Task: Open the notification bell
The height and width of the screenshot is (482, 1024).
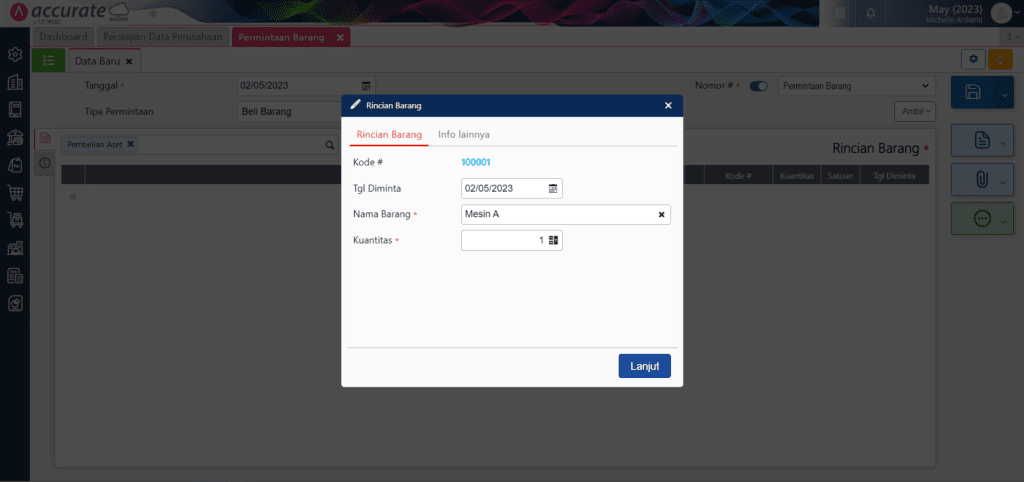Action: click(x=871, y=12)
